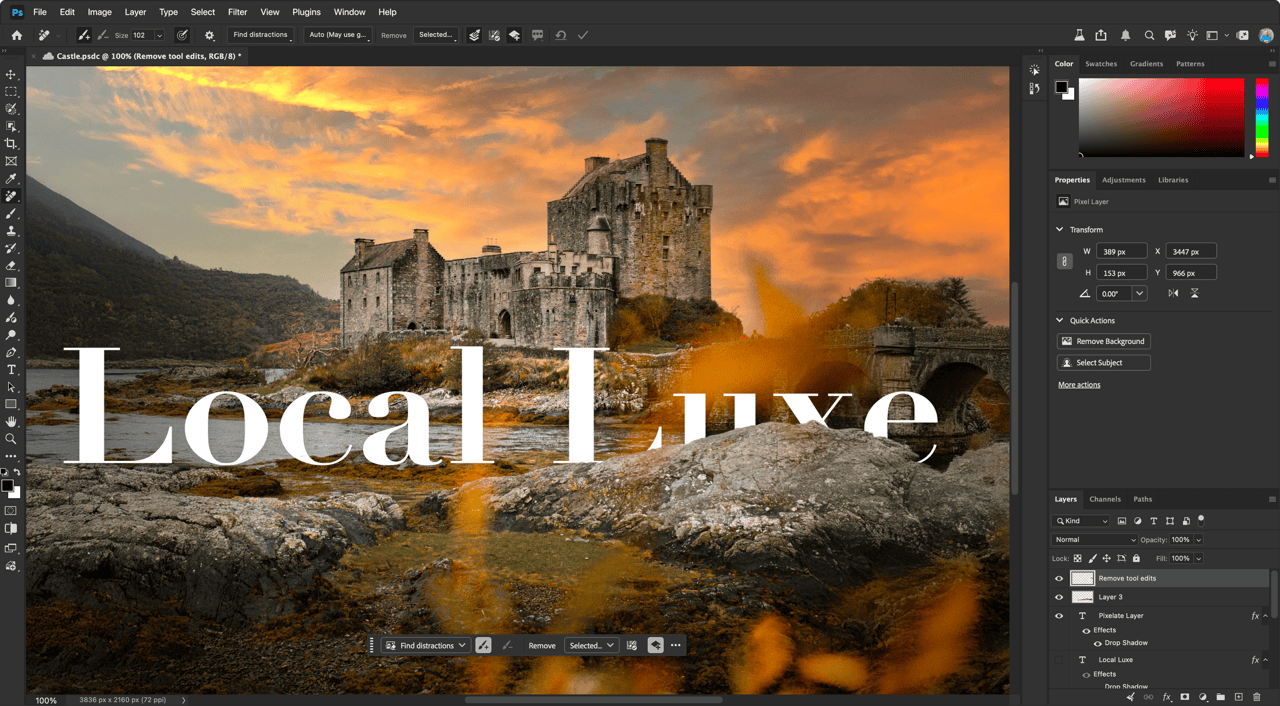1280x706 pixels.
Task: Add layer style fx icon at panel bottom
Action: [x=1166, y=697]
